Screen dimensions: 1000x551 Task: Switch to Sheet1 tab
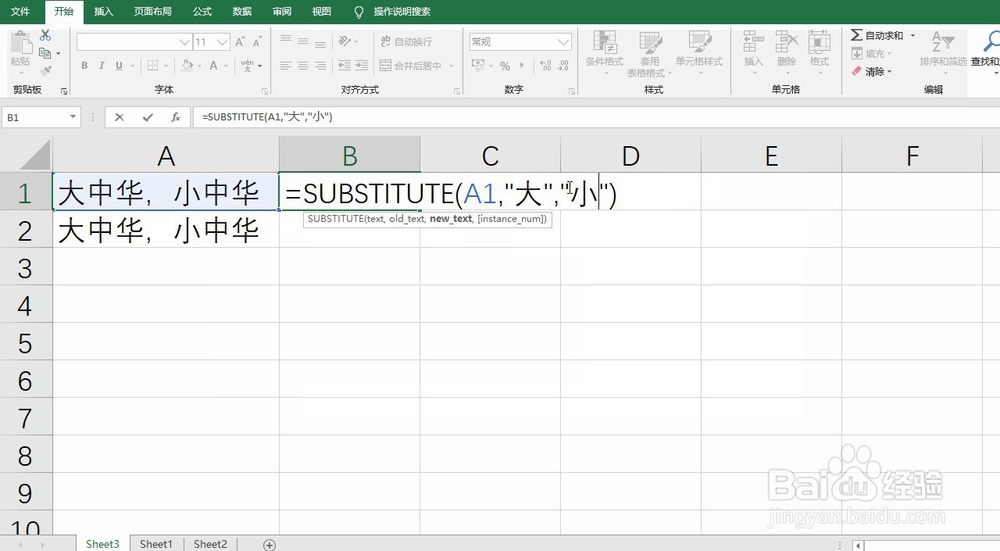coord(156,544)
